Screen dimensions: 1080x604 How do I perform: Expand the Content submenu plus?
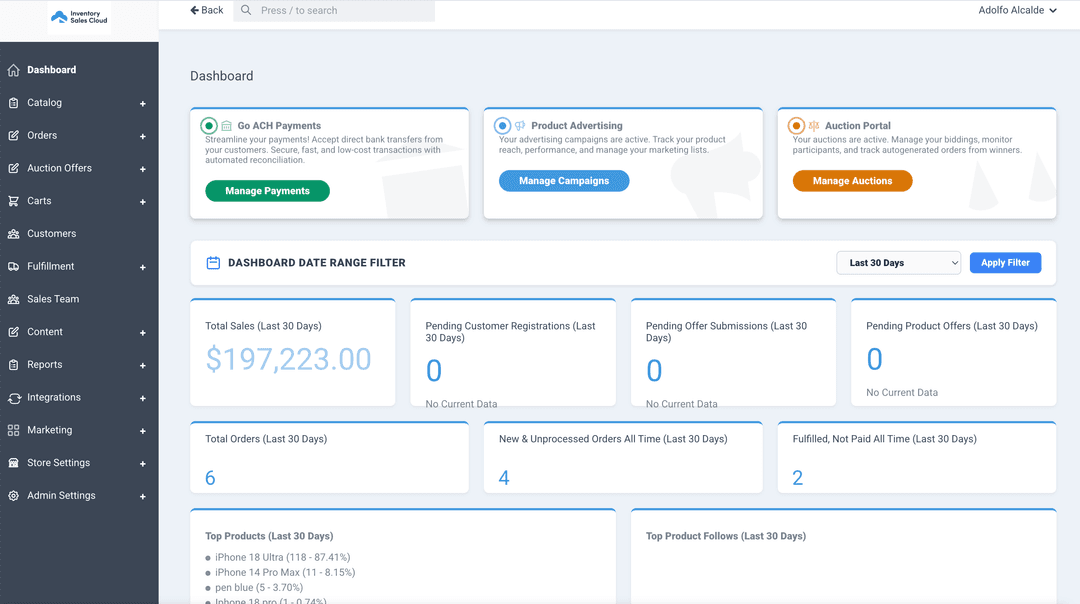[143, 333]
